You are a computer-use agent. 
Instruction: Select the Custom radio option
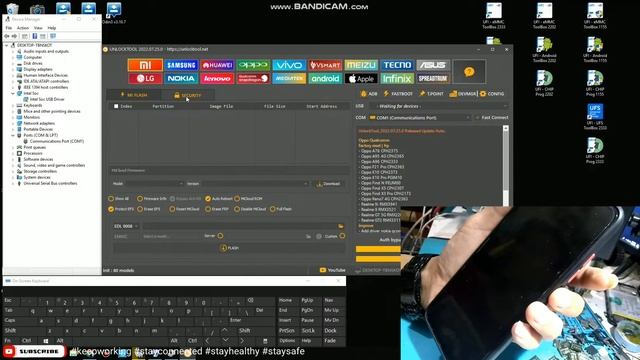(342, 236)
